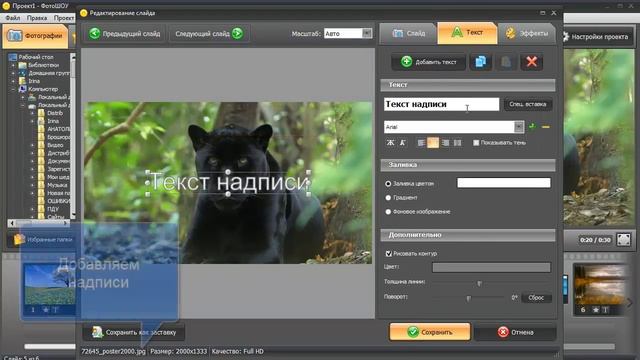Switch to the Слайд tab
Screen dimensions: 640x360
(409, 33)
